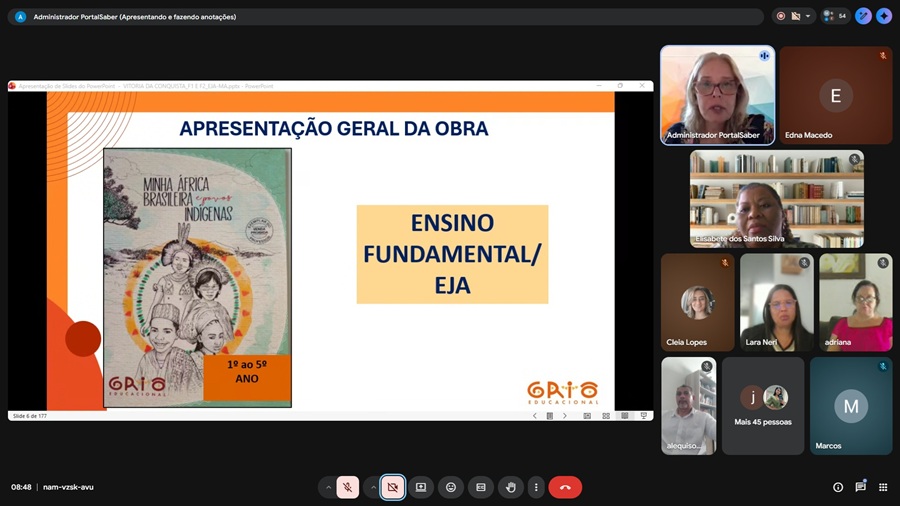The width and height of the screenshot is (900, 506).
Task: Toggle closed captions button
Action: [x=481, y=487]
